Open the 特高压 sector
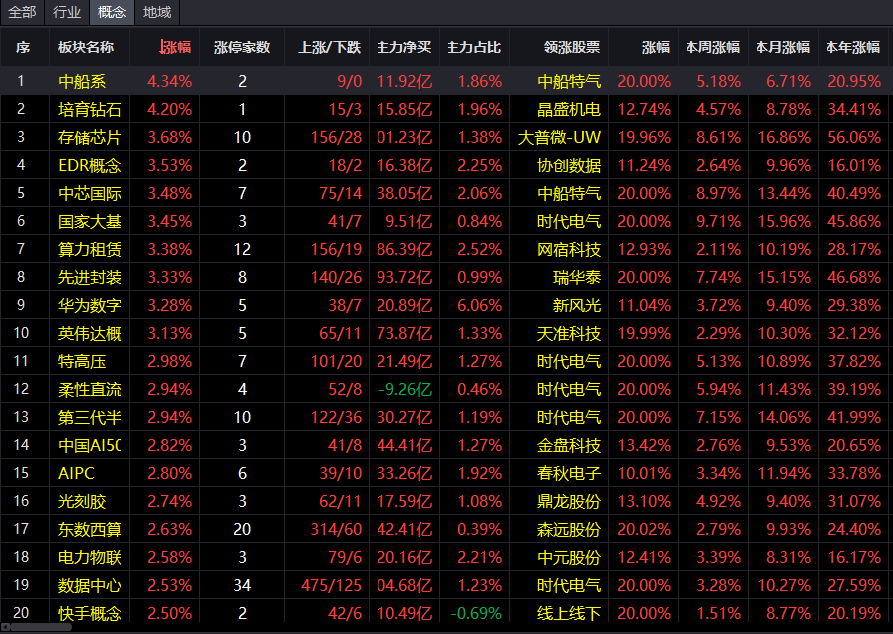The height and width of the screenshot is (634, 893). click(82, 361)
